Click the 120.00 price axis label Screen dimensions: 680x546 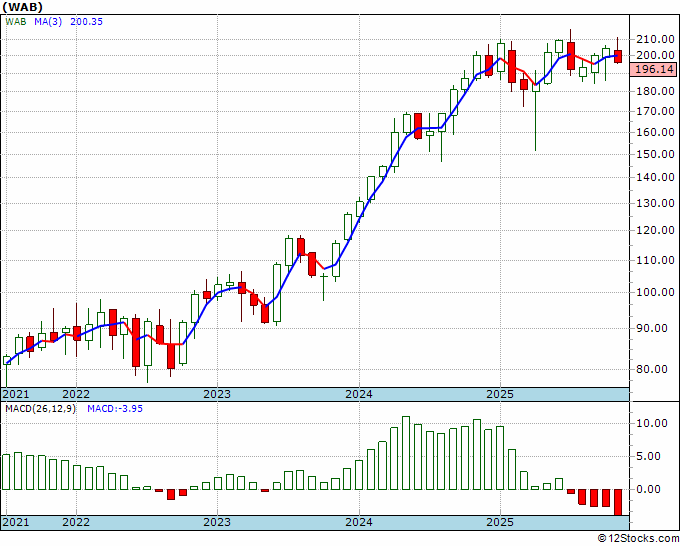[x=655, y=230]
